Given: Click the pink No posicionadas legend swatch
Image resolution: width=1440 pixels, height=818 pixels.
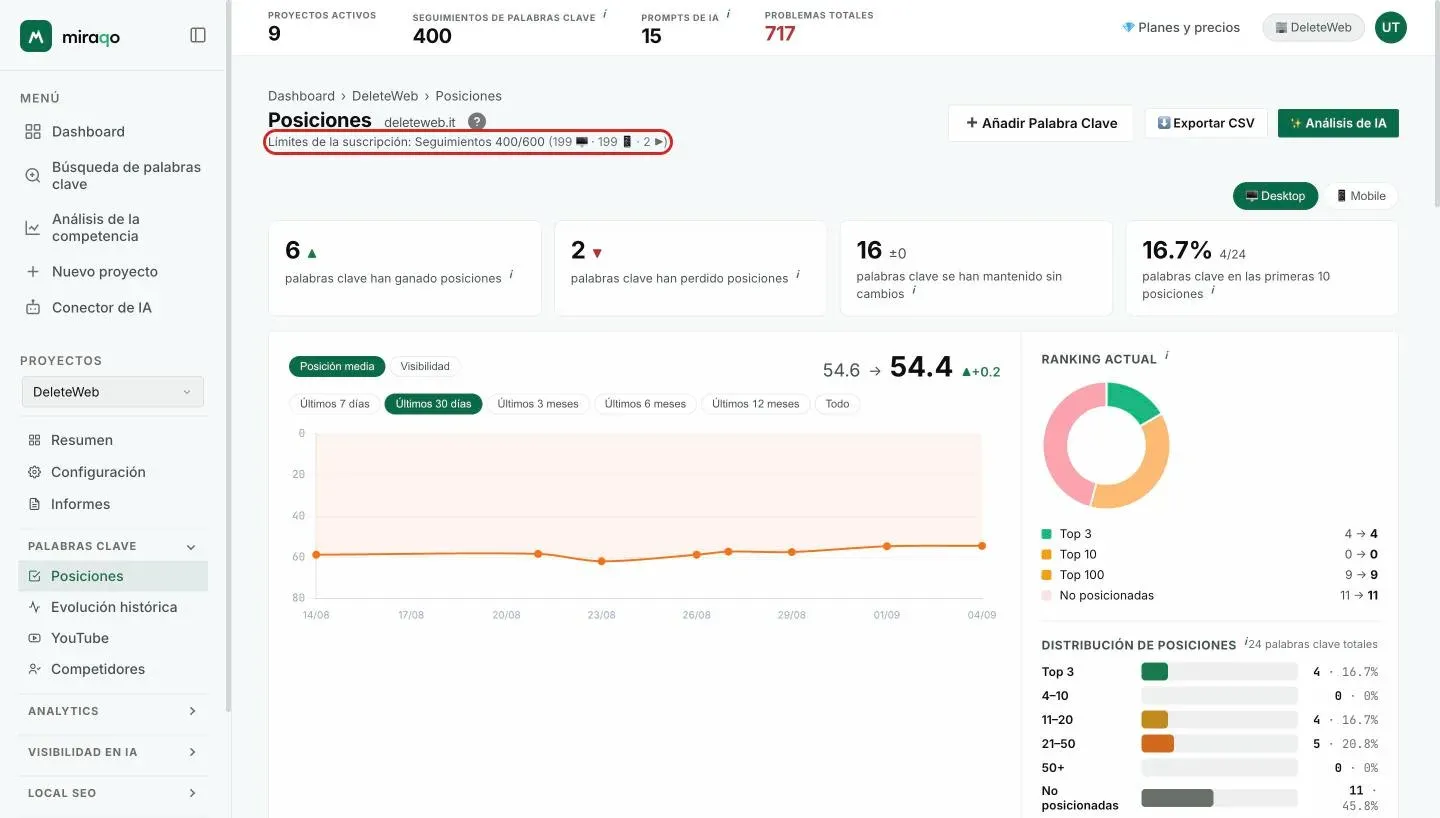Looking at the screenshot, I should [x=1046, y=595].
